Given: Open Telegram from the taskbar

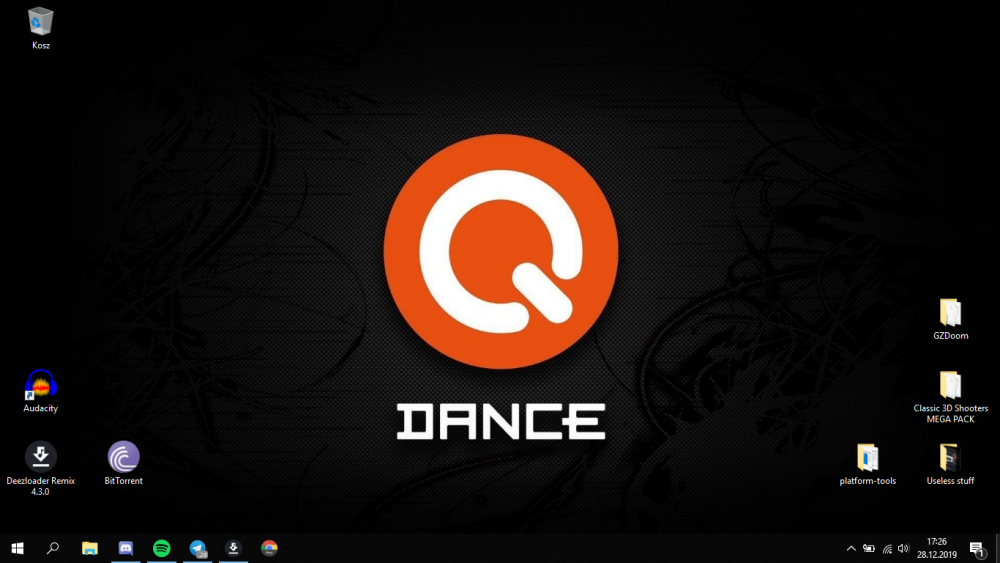Looking at the screenshot, I should 198,548.
